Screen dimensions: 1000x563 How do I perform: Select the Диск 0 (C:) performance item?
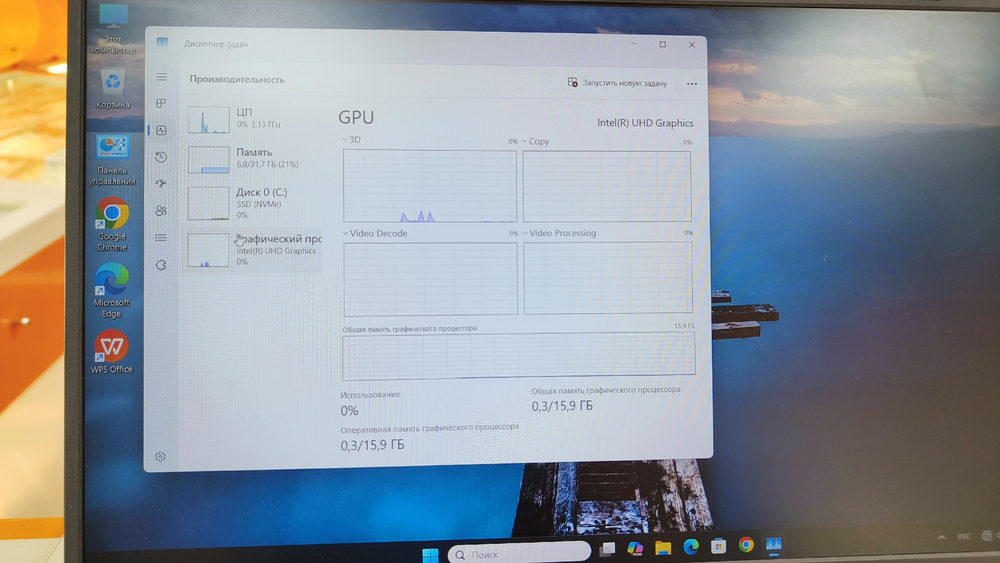[x=252, y=203]
